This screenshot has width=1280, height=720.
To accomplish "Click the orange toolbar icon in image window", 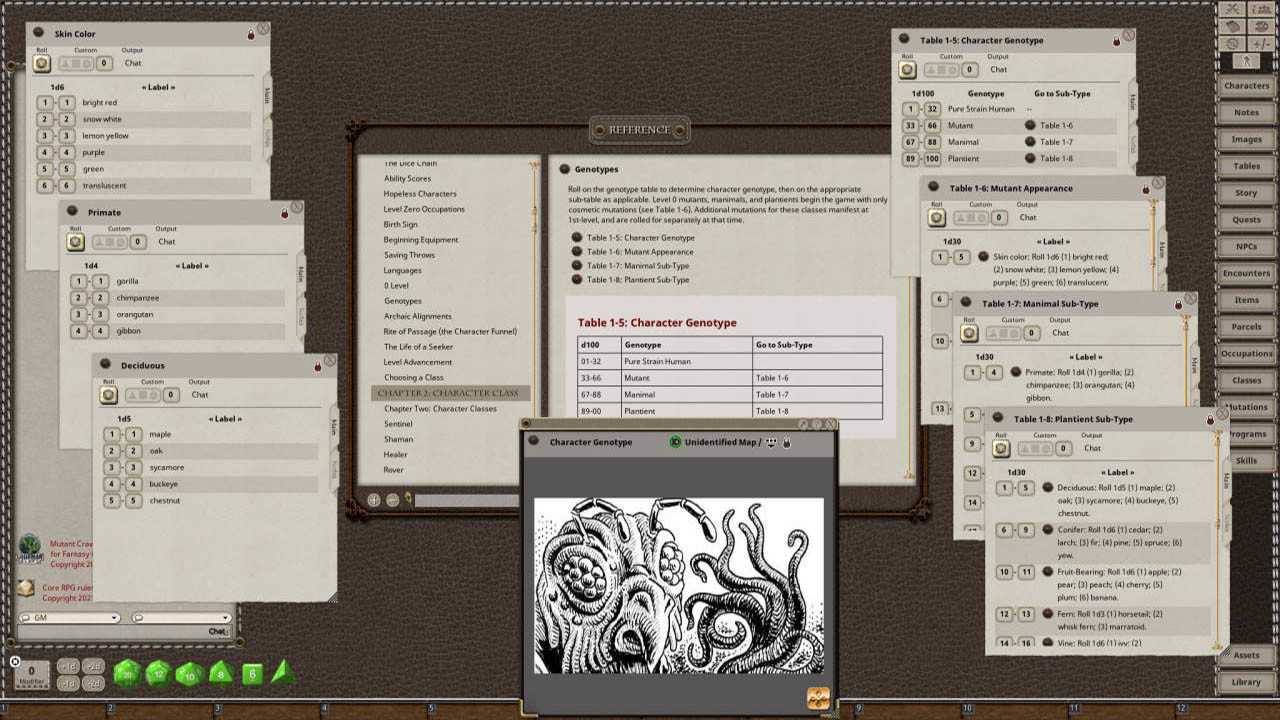I will [x=818, y=699].
